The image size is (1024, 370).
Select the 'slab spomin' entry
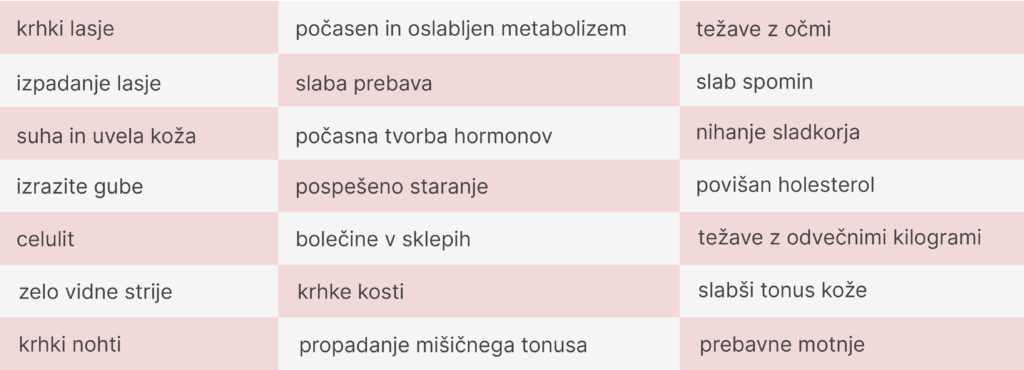click(x=852, y=81)
